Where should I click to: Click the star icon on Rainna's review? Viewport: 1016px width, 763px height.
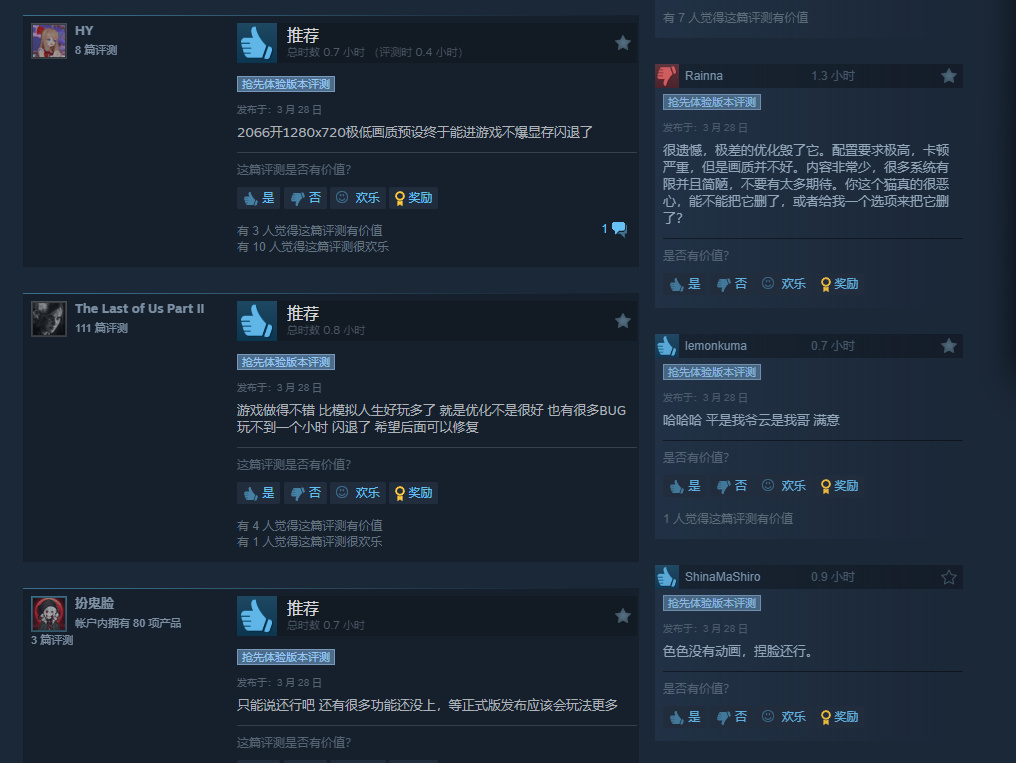(949, 76)
